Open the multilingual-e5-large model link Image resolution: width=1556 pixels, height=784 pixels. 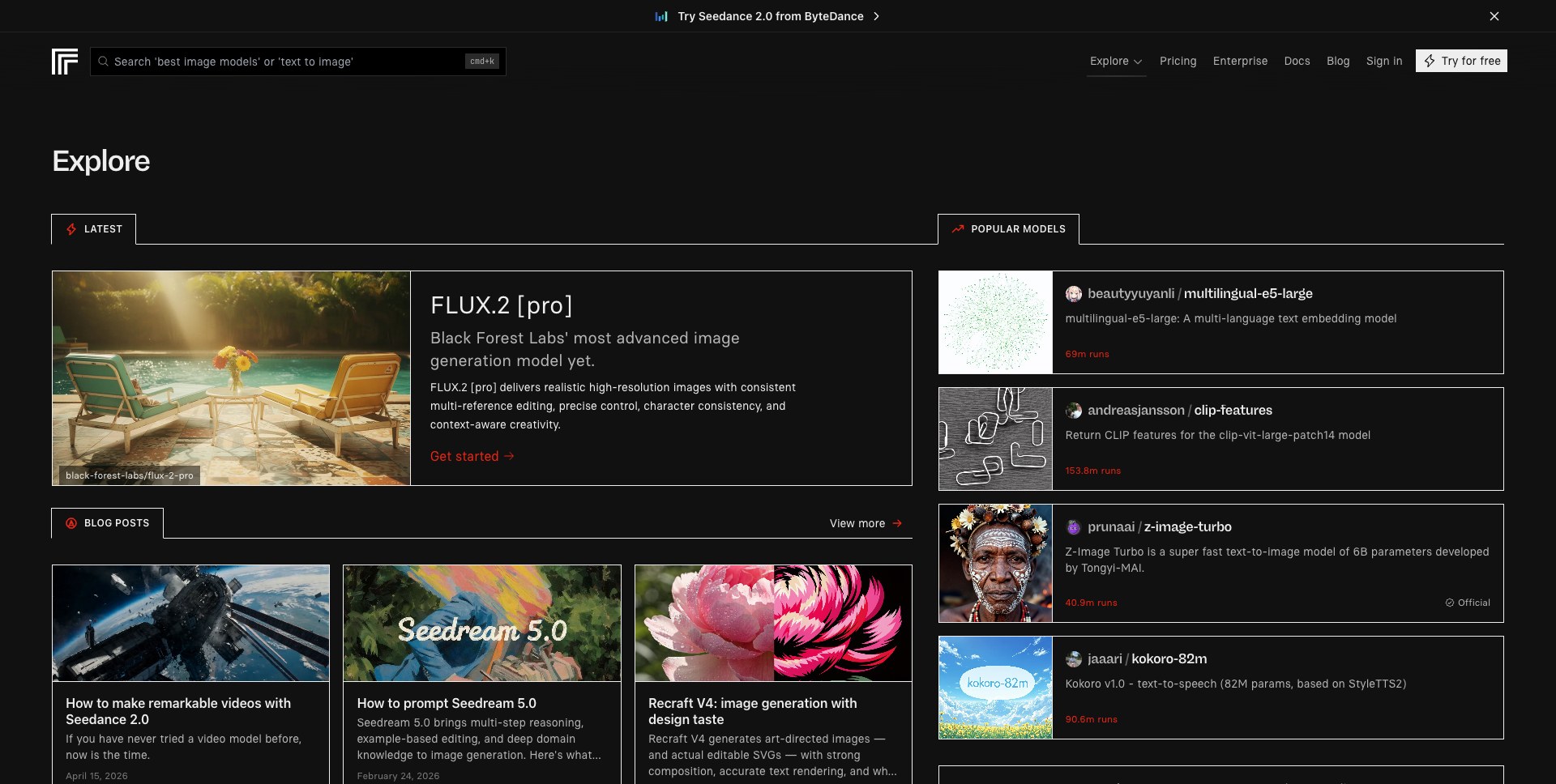click(1248, 294)
